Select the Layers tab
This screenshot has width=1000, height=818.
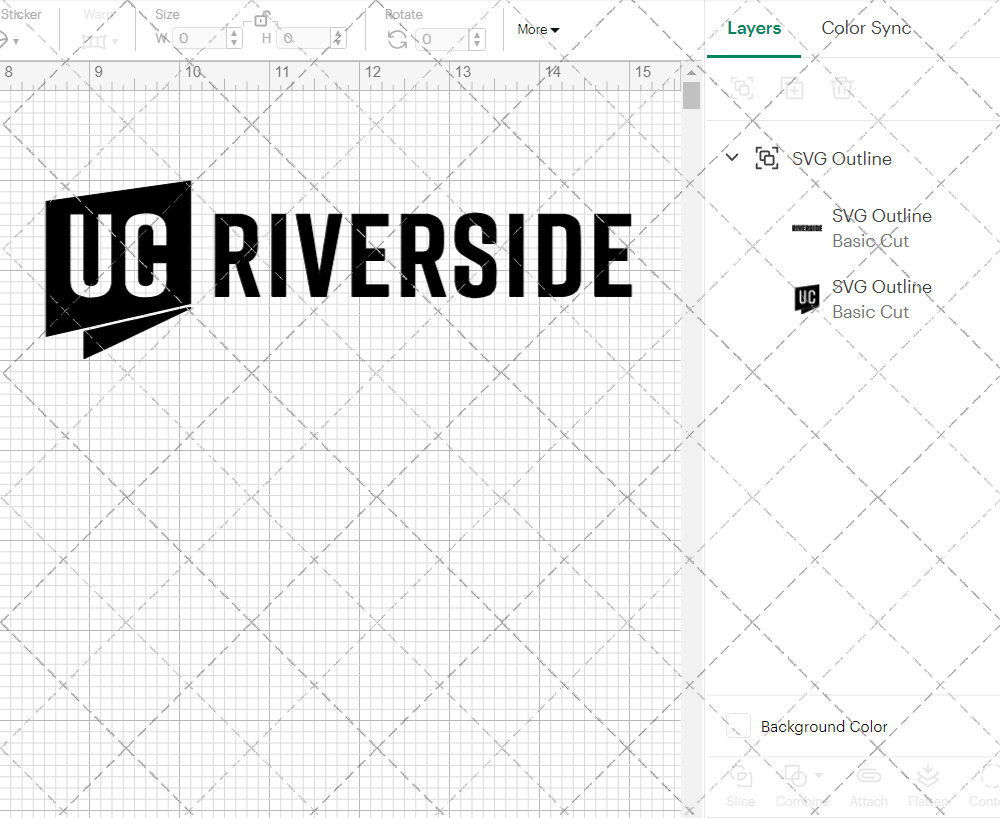click(x=754, y=28)
